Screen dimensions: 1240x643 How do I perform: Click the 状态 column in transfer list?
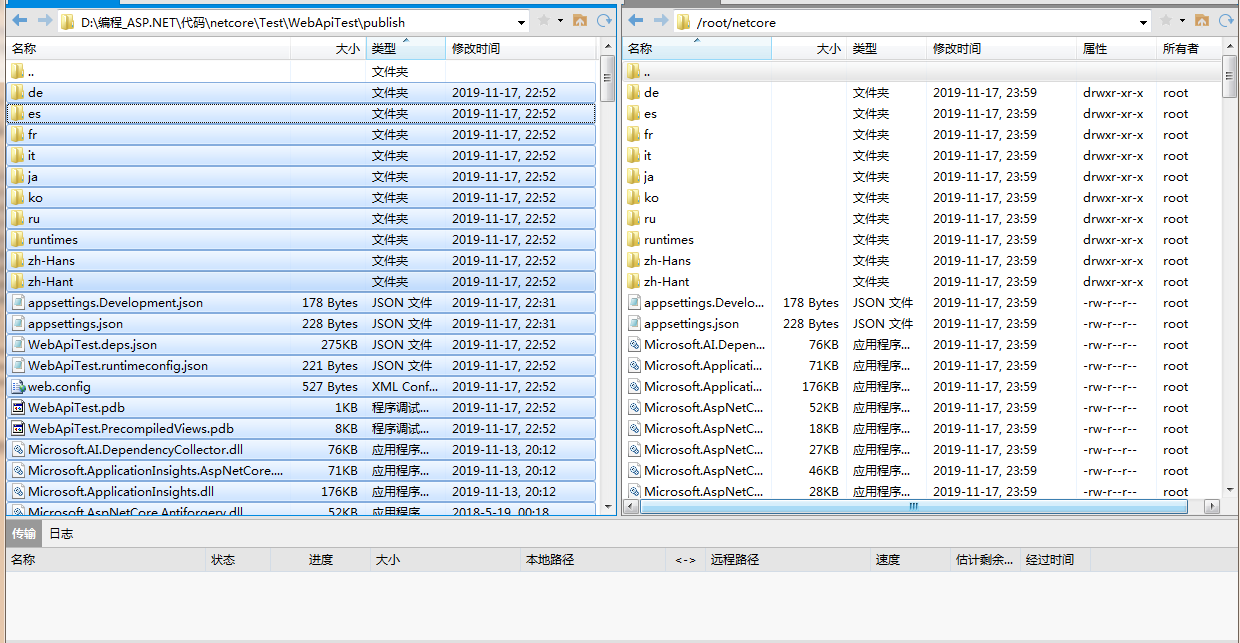(238, 560)
